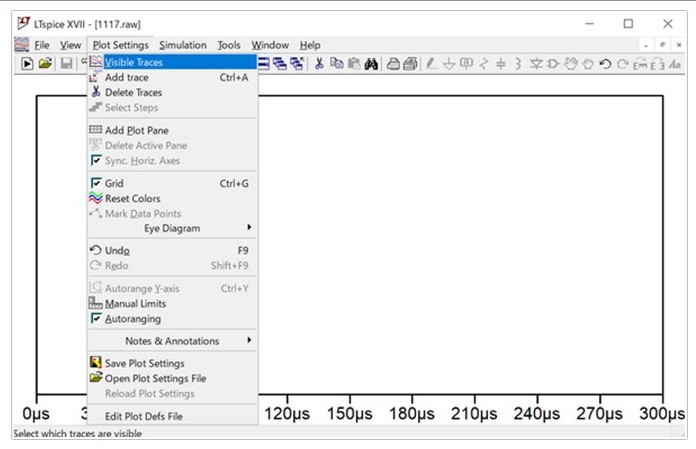Click the Open file folder toolbar icon
Viewport: 696px width, 449px height.
tap(45, 63)
